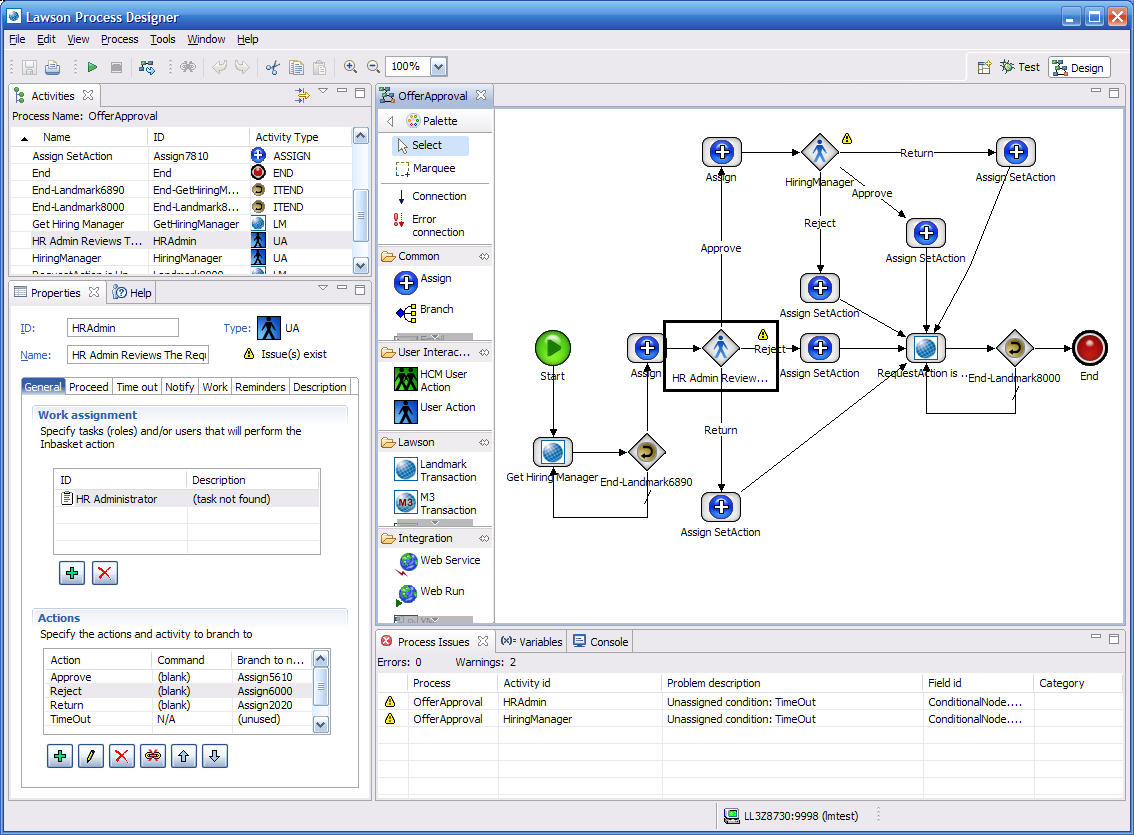Image resolution: width=1134 pixels, height=835 pixels.
Task: Select the End node on the canvas
Action: (x=1089, y=348)
